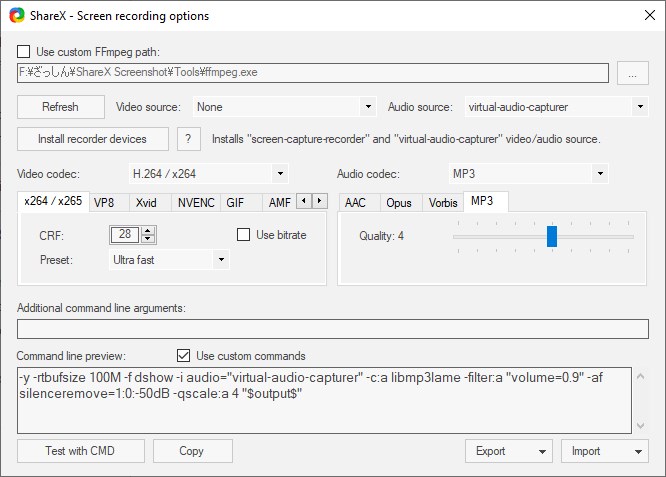This screenshot has height=477, width=666.
Task: Select the x264 / x265 tab
Action: [x=53, y=201]
